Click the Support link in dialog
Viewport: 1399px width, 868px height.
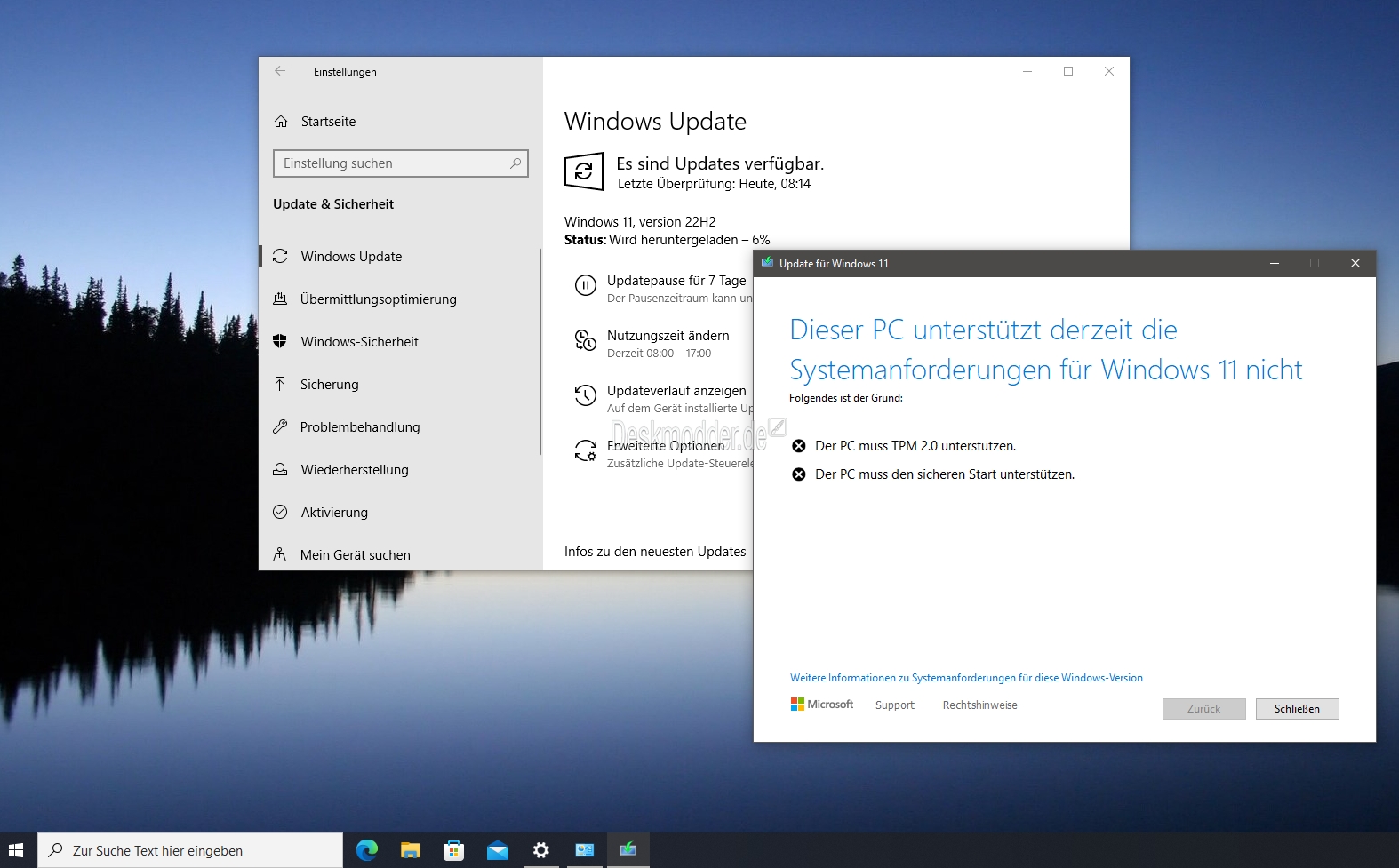tap(894, 705)
